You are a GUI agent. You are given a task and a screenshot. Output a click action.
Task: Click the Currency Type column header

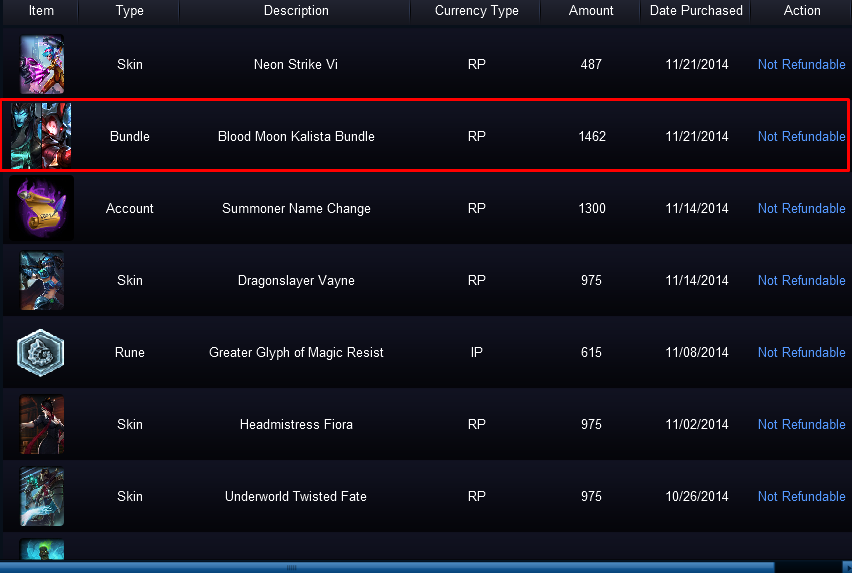click(x=477, y=10)
